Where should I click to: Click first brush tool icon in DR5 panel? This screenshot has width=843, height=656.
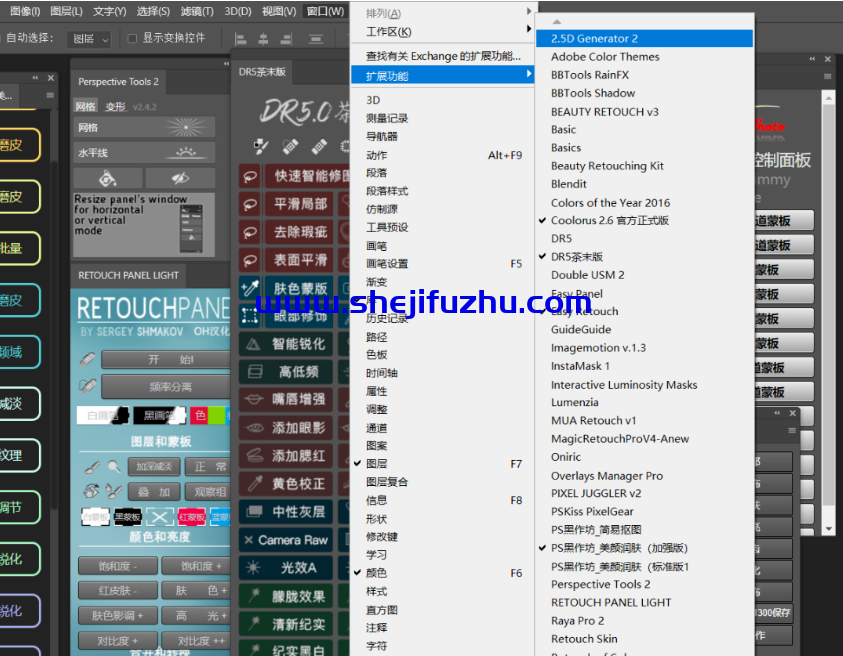coord(261,146)
